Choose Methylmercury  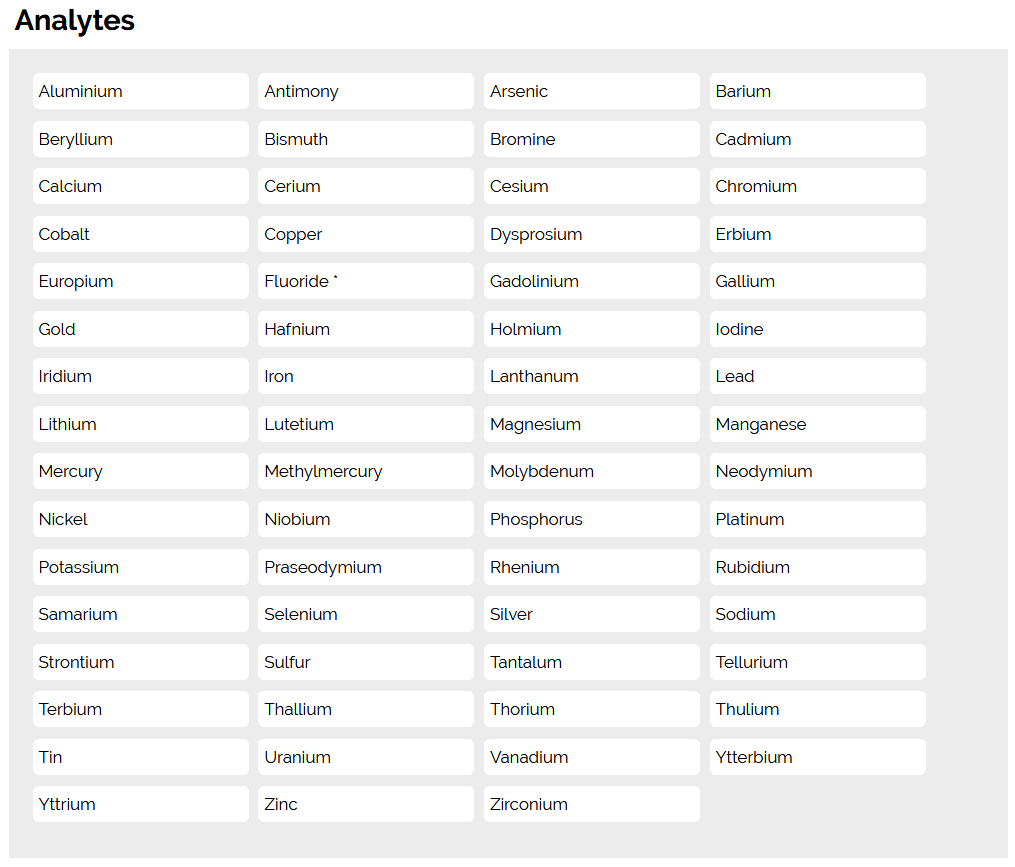[x=366, y=472]
